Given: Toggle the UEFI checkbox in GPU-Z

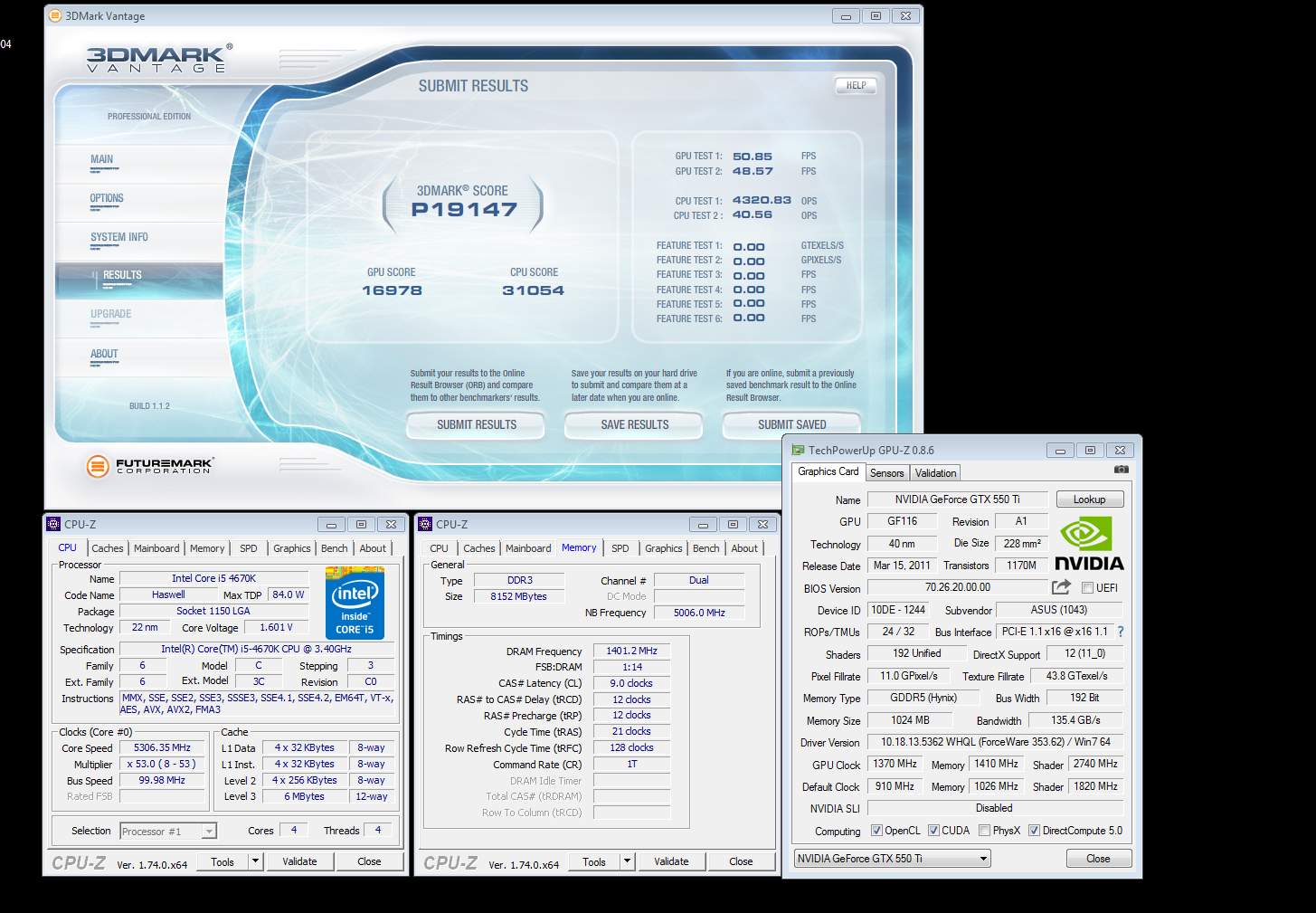Looking at the screenshot, I should (1088, 588).
